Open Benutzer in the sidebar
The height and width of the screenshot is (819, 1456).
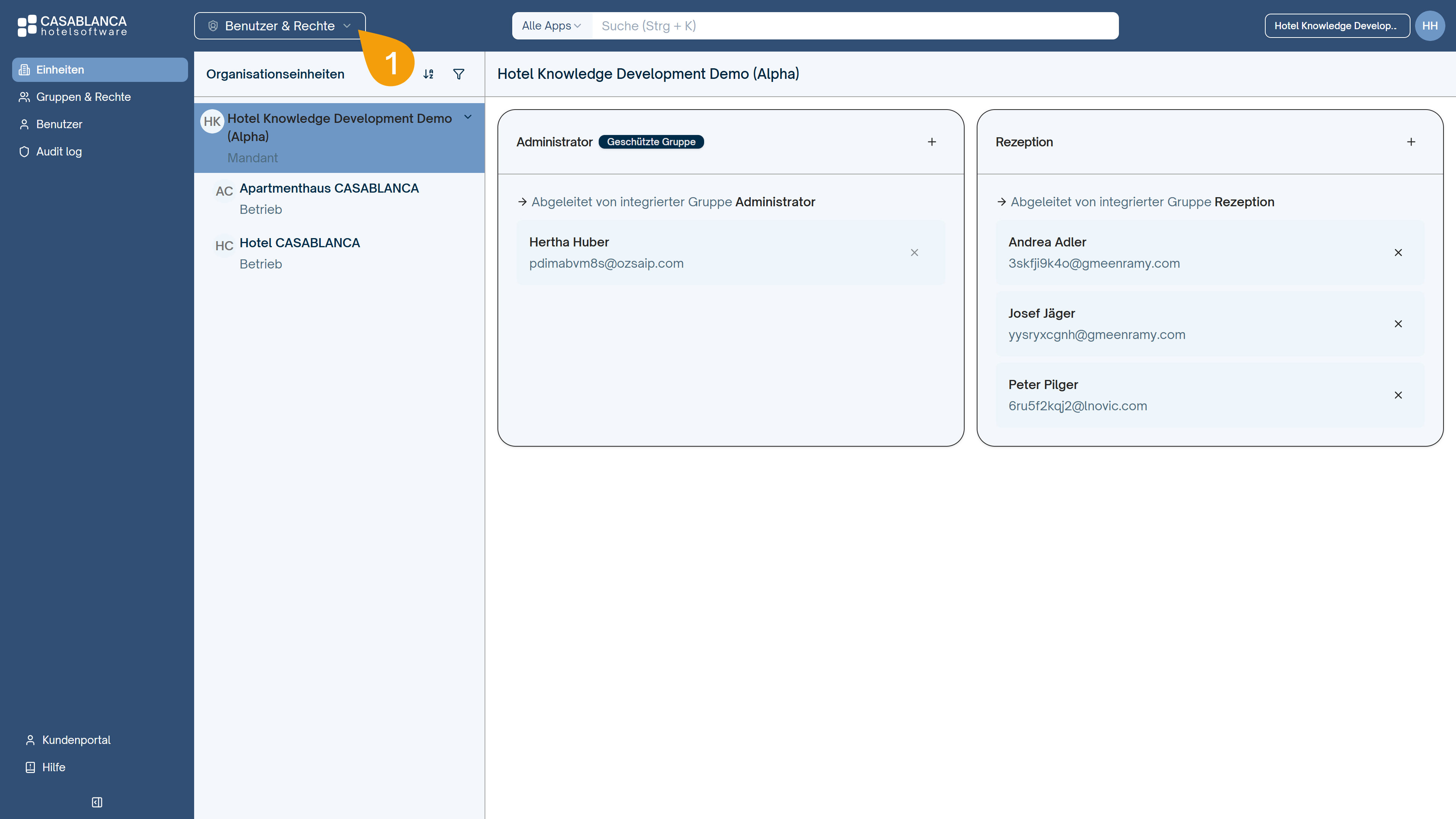[100, 124]
